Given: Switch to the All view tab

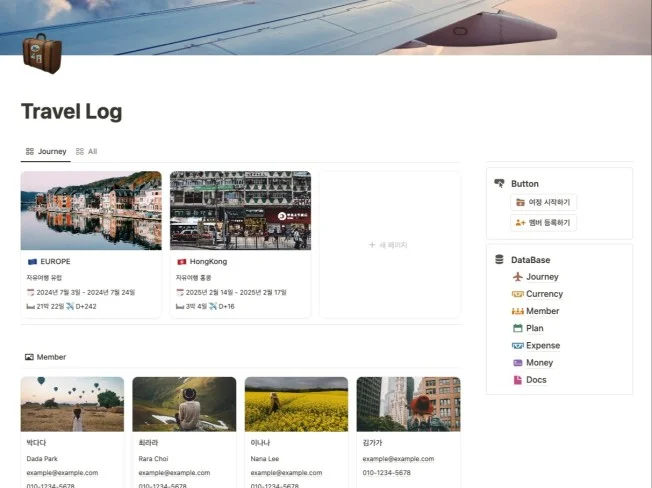Looking at the screenshot, I should click(87, 152).
